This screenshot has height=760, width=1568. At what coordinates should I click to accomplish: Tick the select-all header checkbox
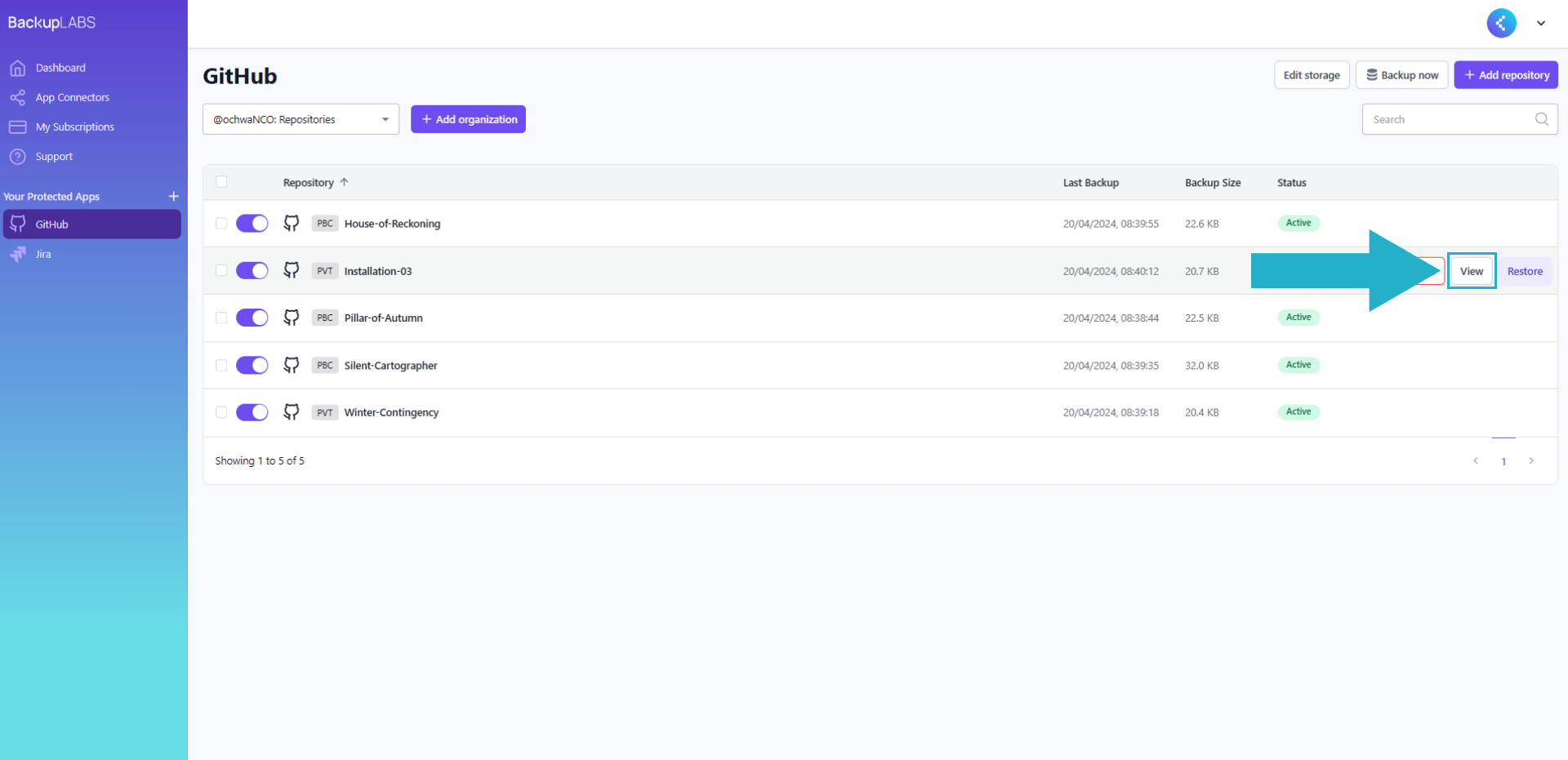click(x=221, y=182)
